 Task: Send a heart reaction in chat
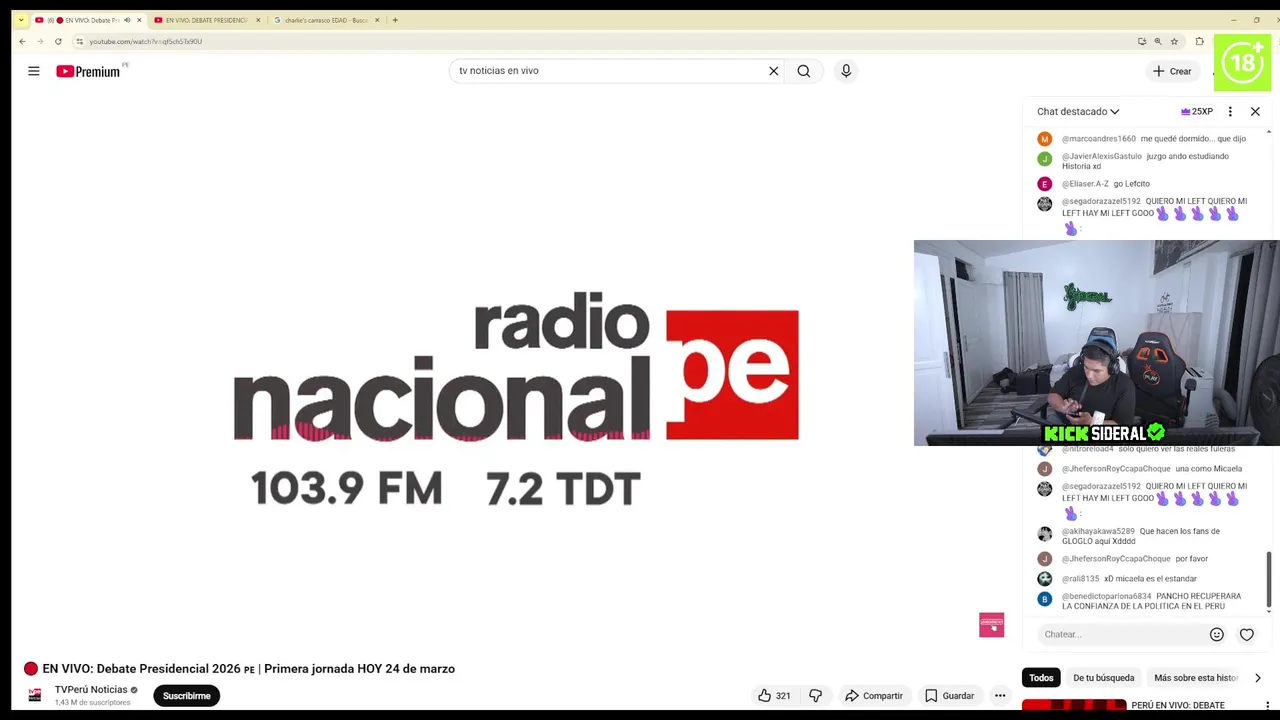(x=1247, y=634)
